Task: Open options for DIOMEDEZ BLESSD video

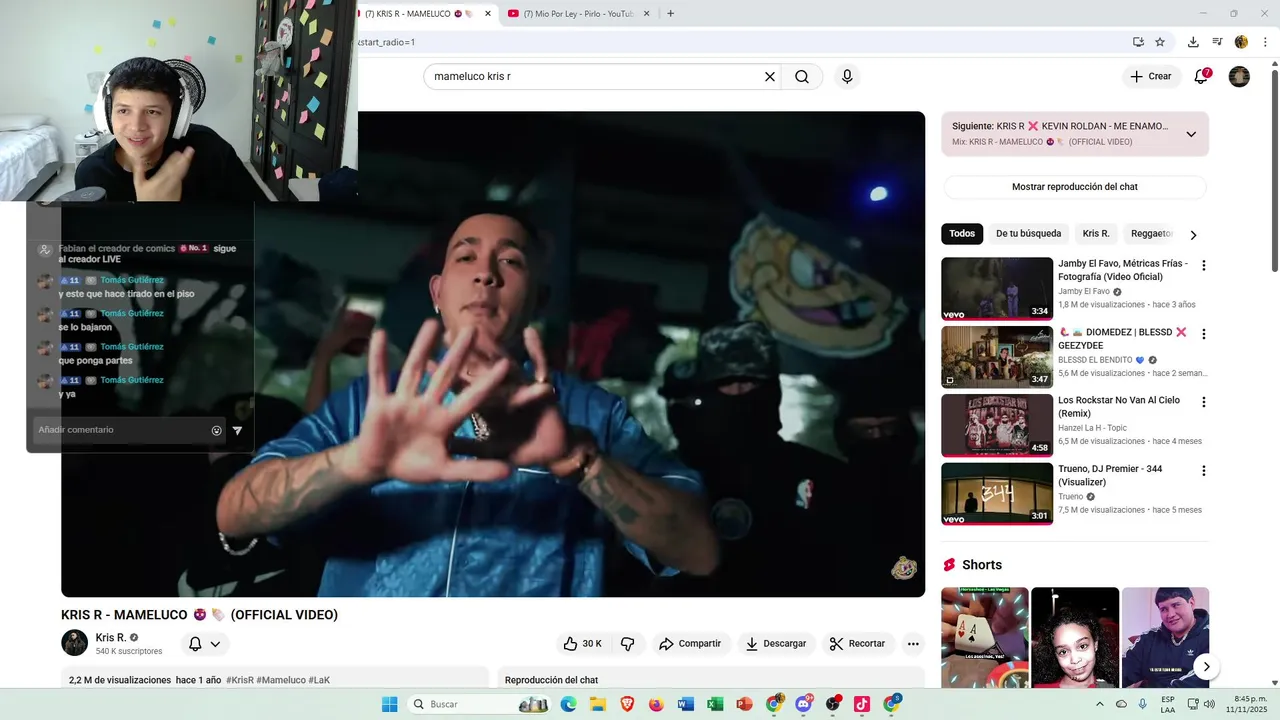Action: (x=1203, y=334)
